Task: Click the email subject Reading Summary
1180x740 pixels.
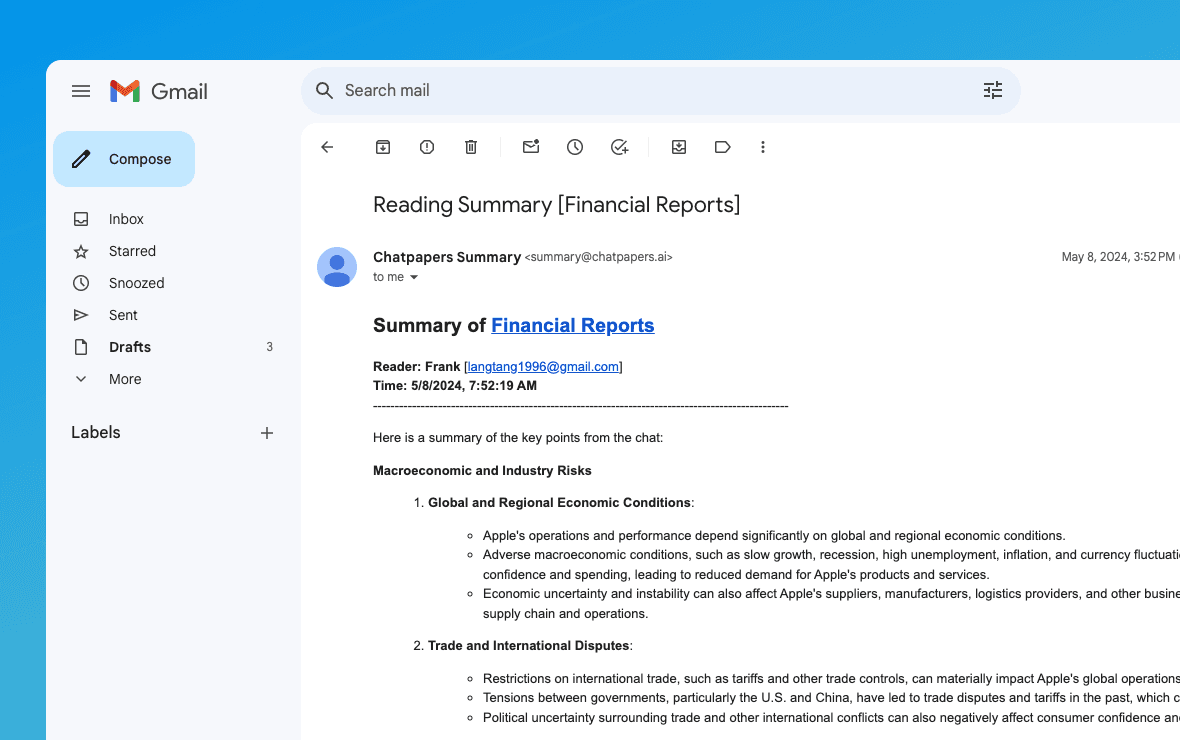Action: coord(557,205)
